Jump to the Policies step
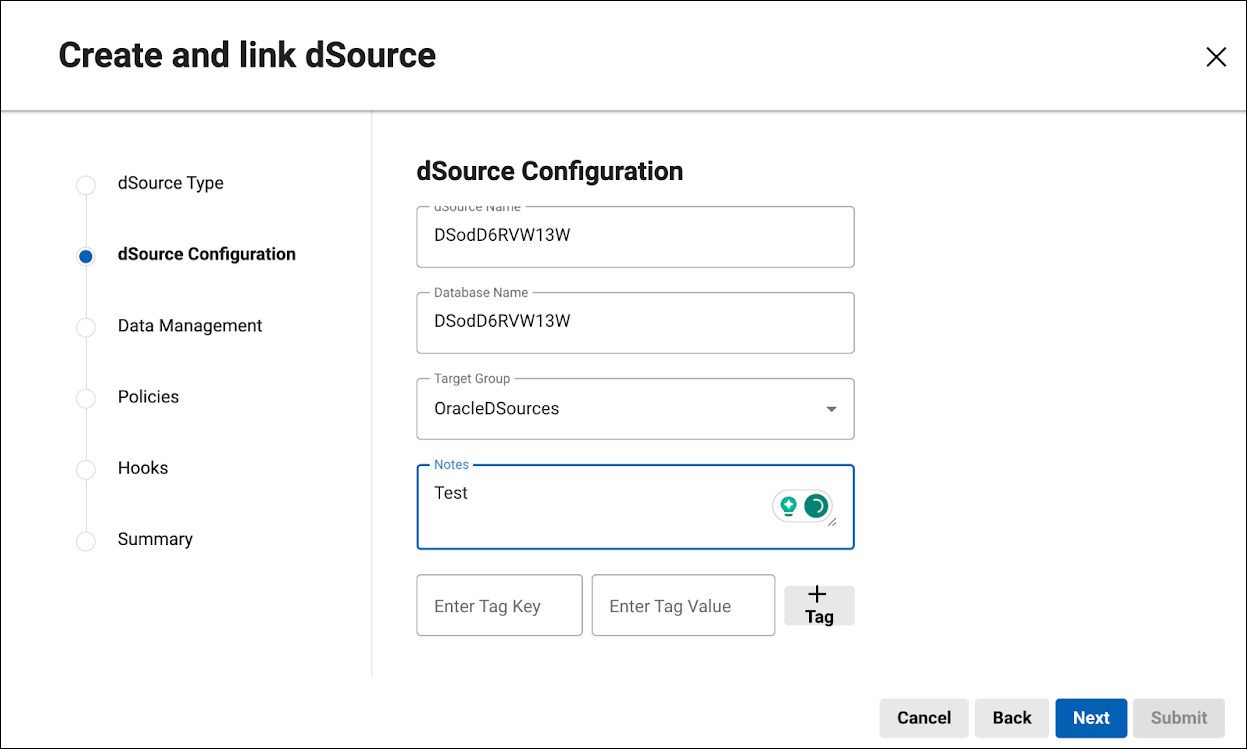This screenshot has height=749, width=1247. (x=148, y=397)
